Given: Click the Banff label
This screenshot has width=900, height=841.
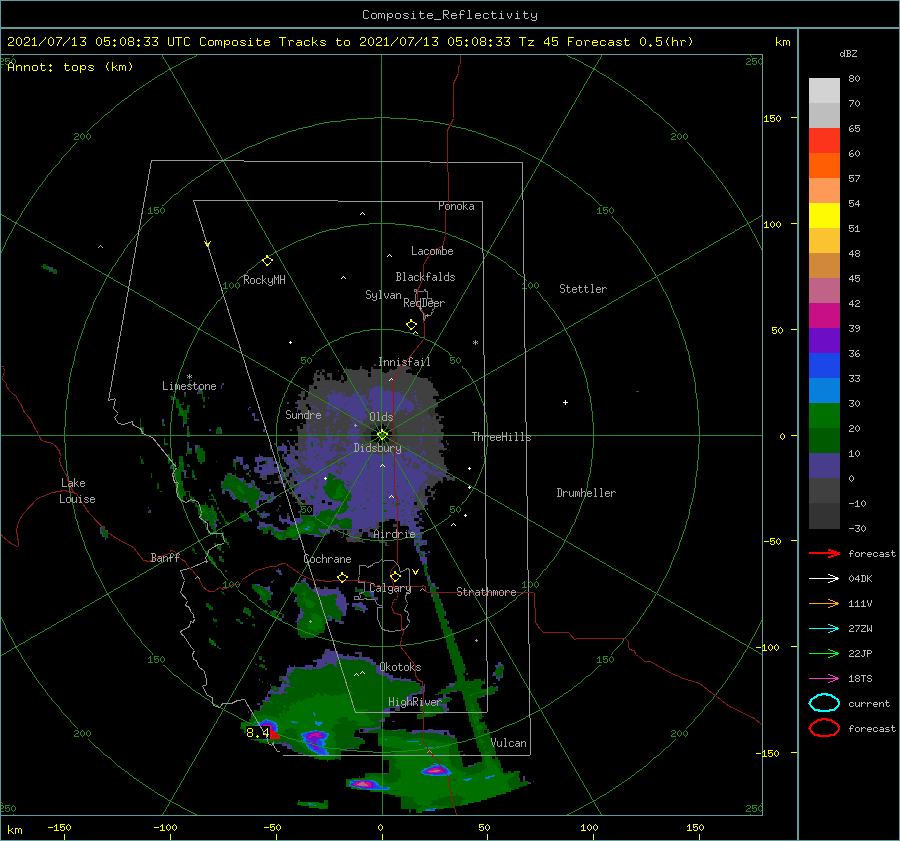Looking at the screenshot, I should [x=165, y=557].
